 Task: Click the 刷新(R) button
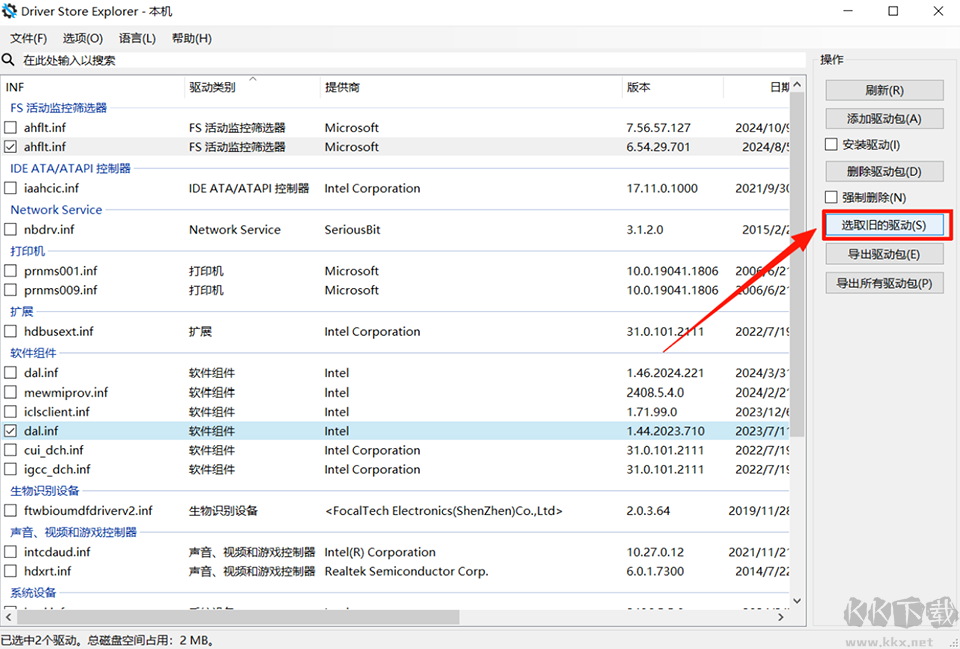pyautogui.click(x=884, y=90)
